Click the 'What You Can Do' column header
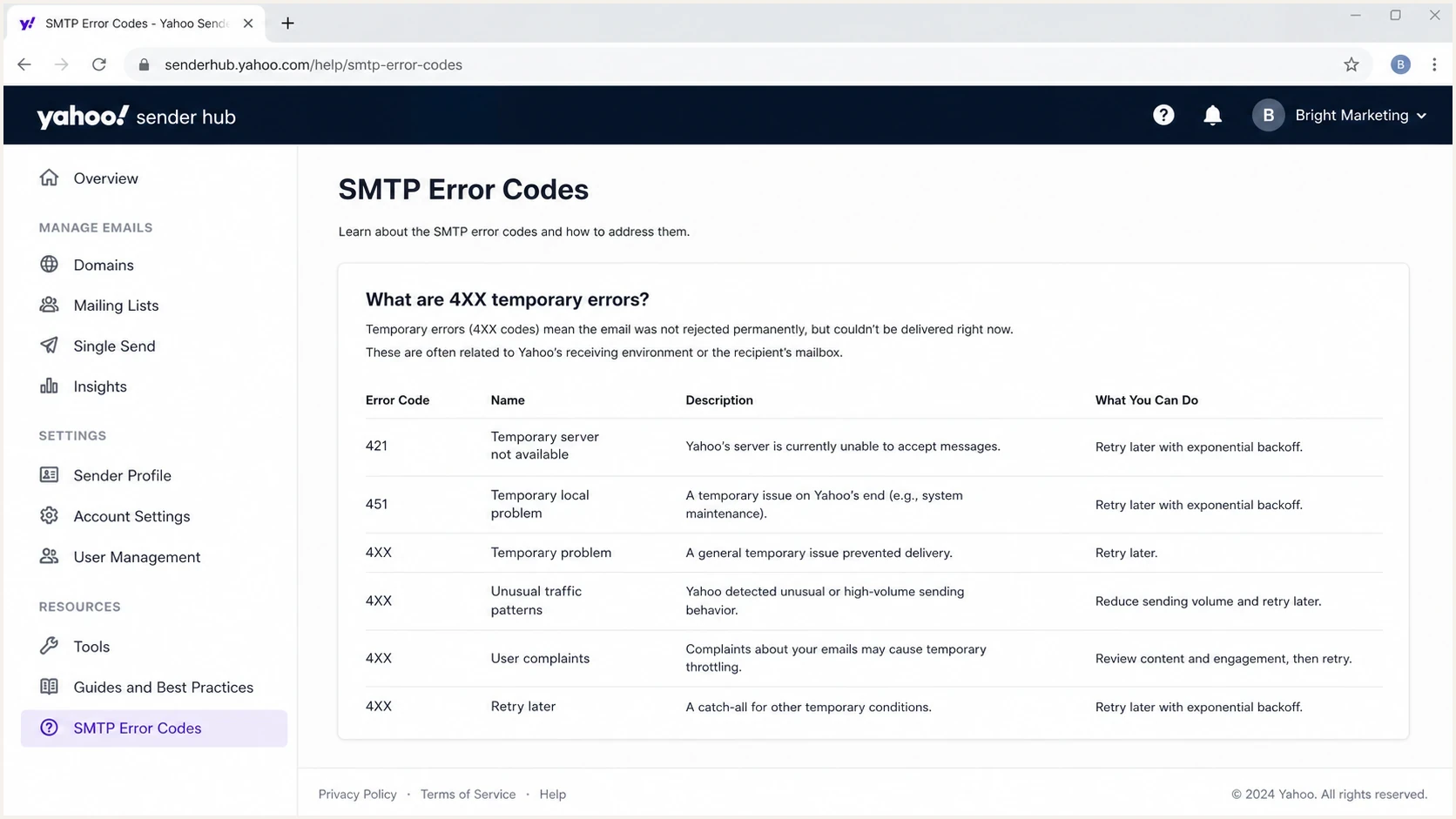Viewport: 1456px width, 819px height. pyautogui.click(x=1146, y=399)
